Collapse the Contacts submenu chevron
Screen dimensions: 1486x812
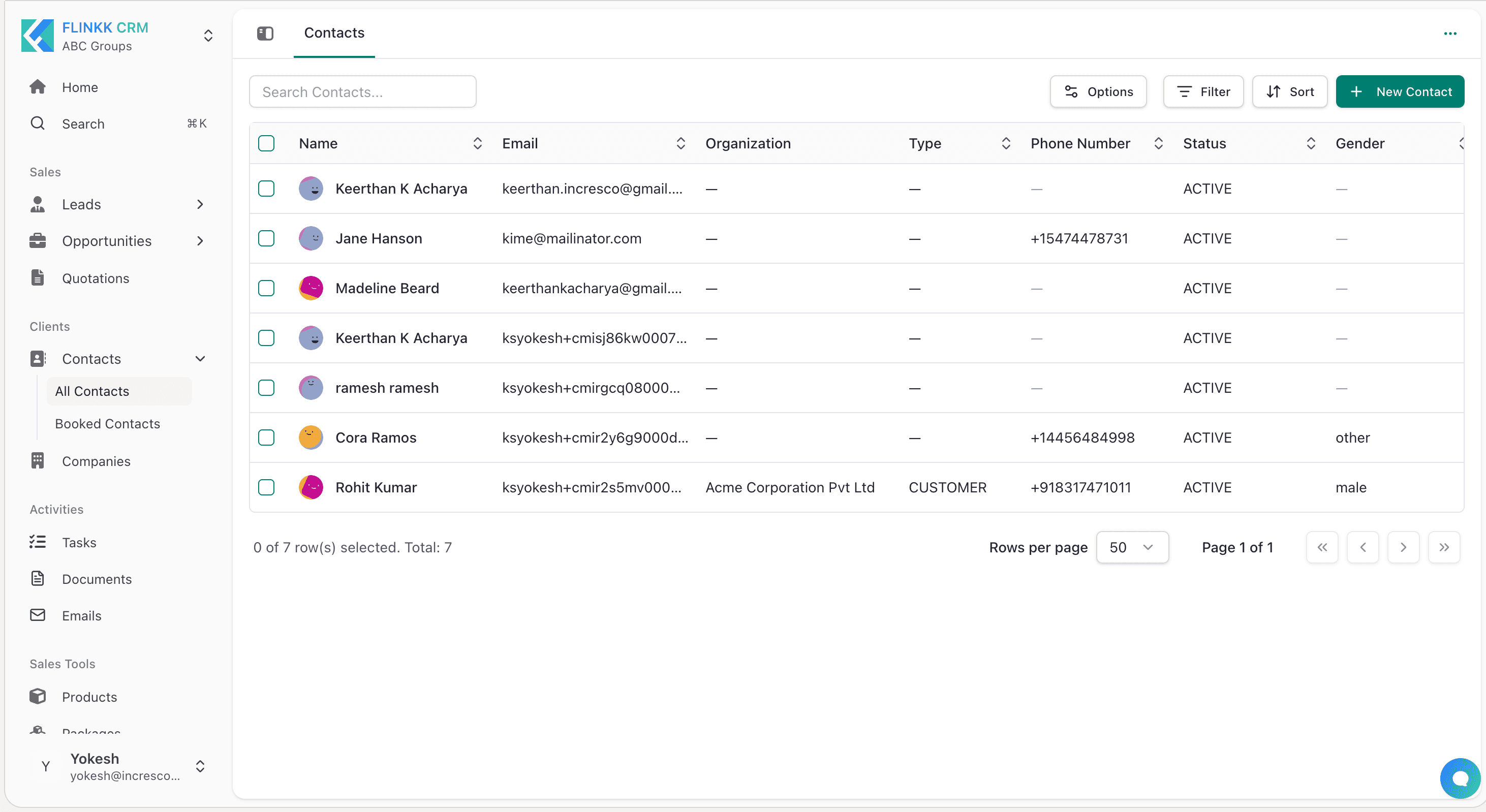pos(200,359)
